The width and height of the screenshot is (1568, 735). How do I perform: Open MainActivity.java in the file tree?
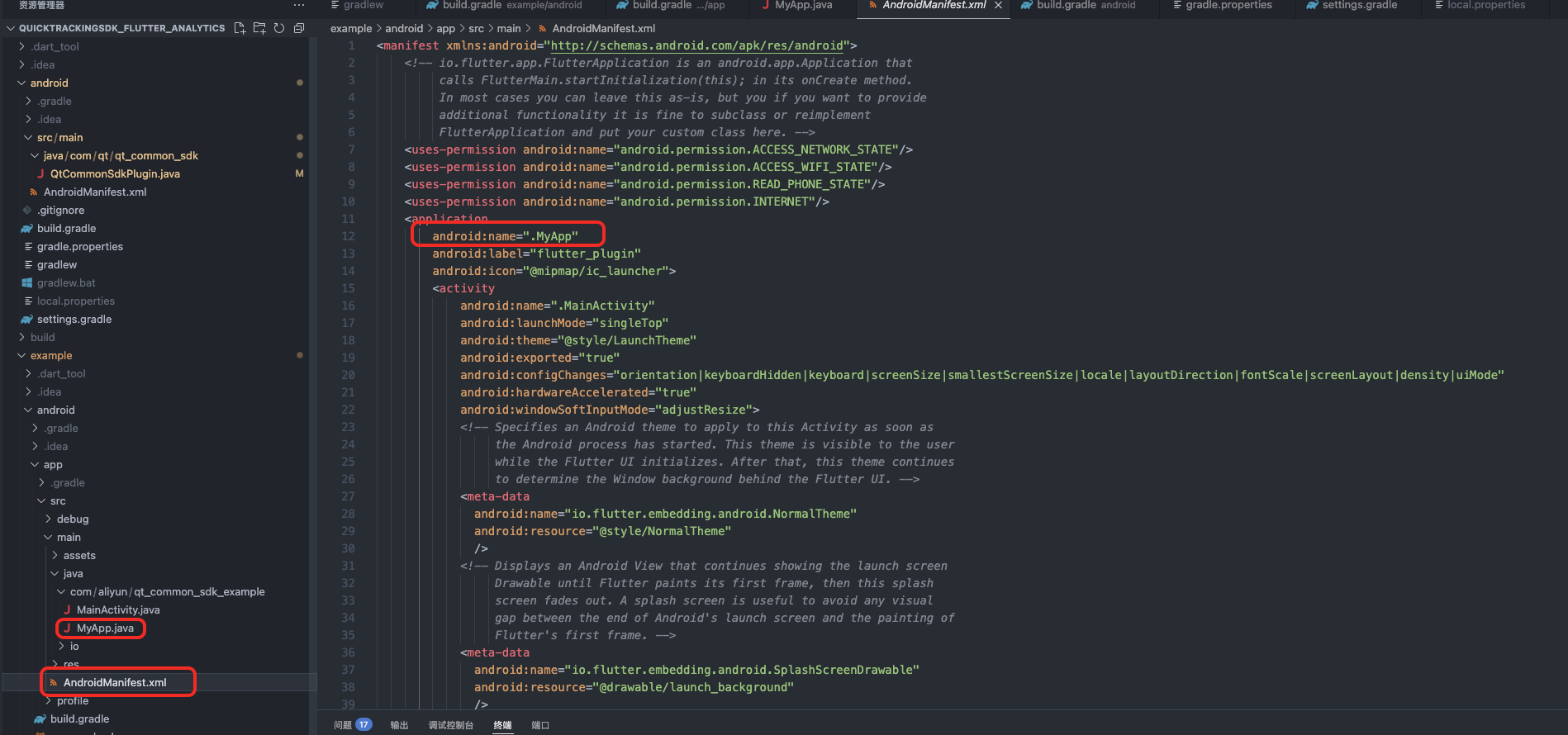(x=118, y=609)
